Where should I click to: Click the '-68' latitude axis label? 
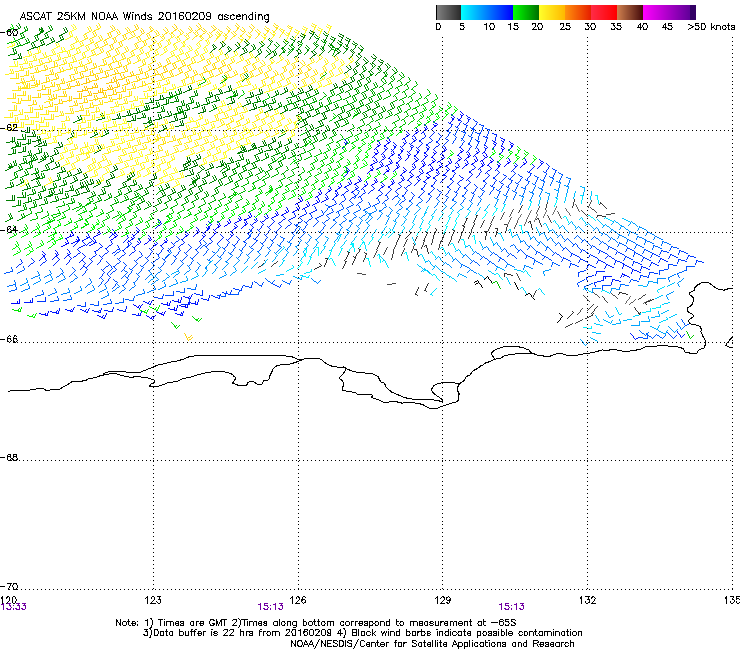pyautogui.click(x=9, y=458)
